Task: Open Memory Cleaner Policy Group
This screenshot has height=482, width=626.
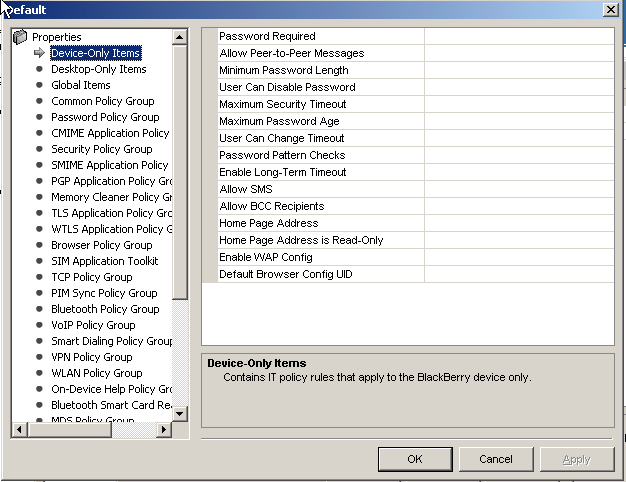Action: click(111, 197)
